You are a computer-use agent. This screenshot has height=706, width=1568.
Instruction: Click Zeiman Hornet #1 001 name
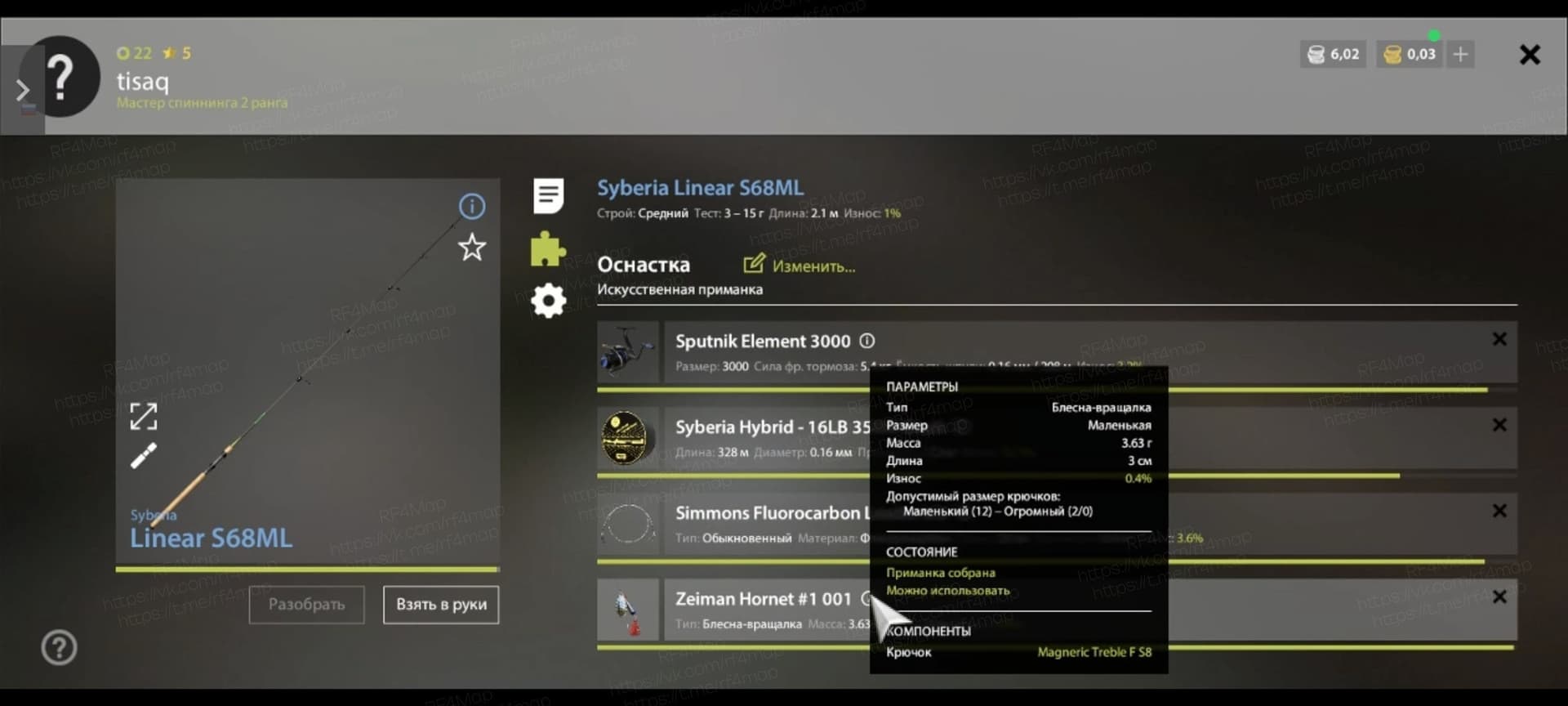(x=763, y=599)
